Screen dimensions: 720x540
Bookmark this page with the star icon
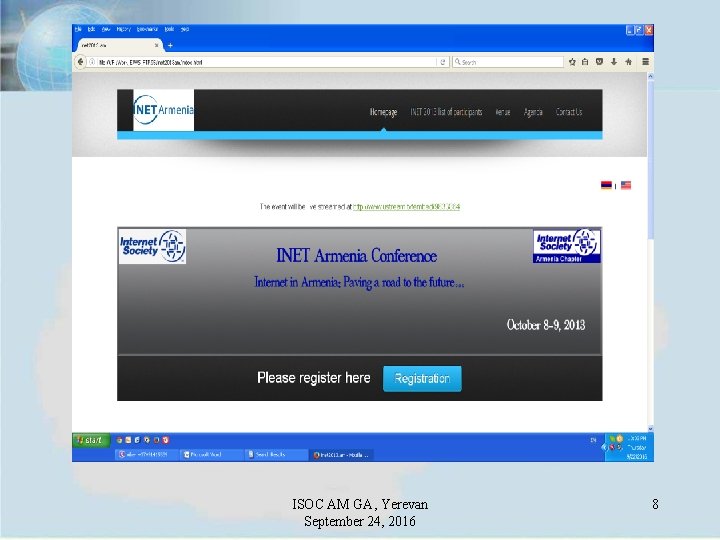tap(572, 62)
